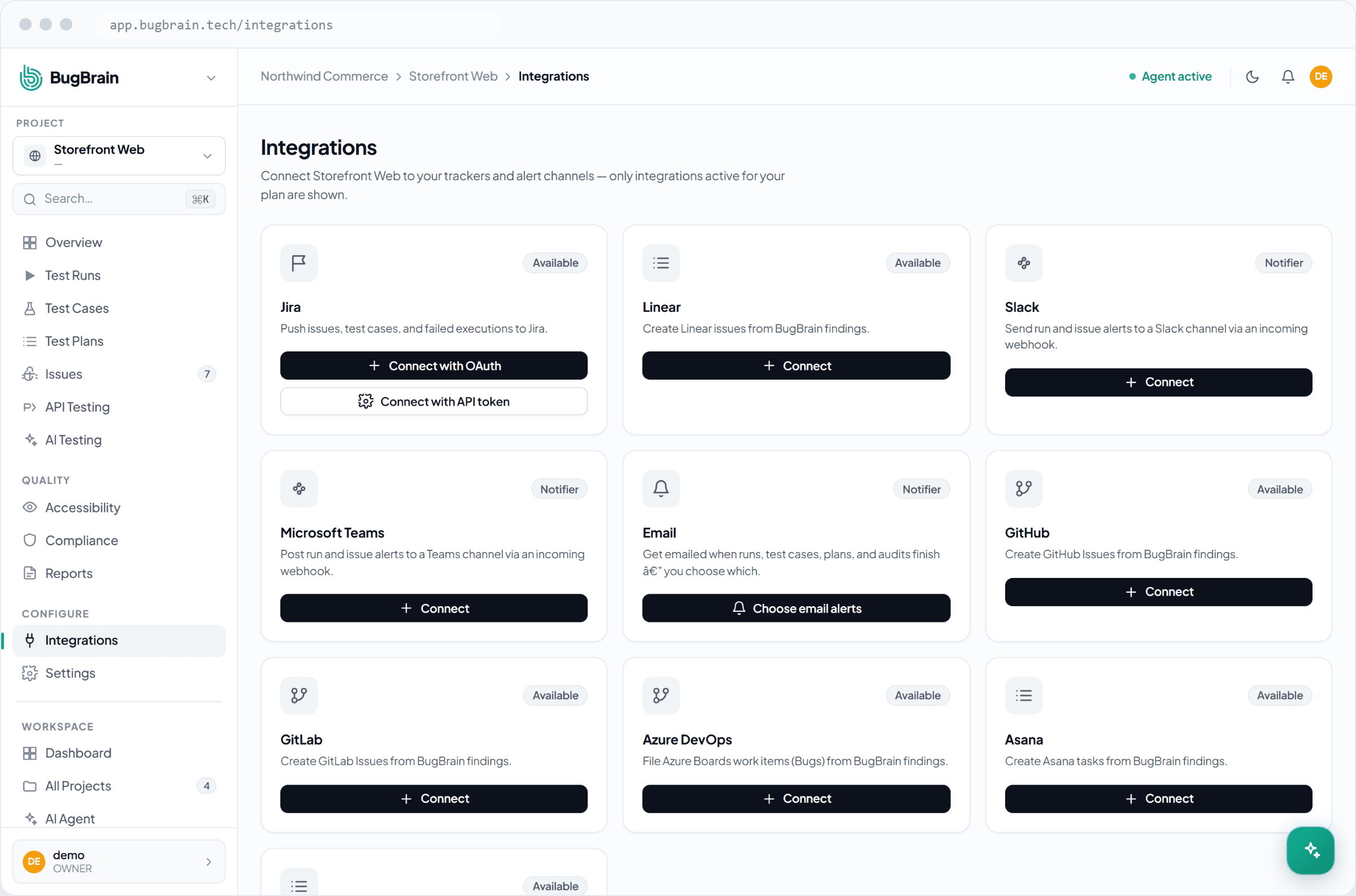Image resolution: width=1356 pixels, height=896 pixels.
Task: Click the Overview grid icon in the sidebar
Action: (30, 242)
